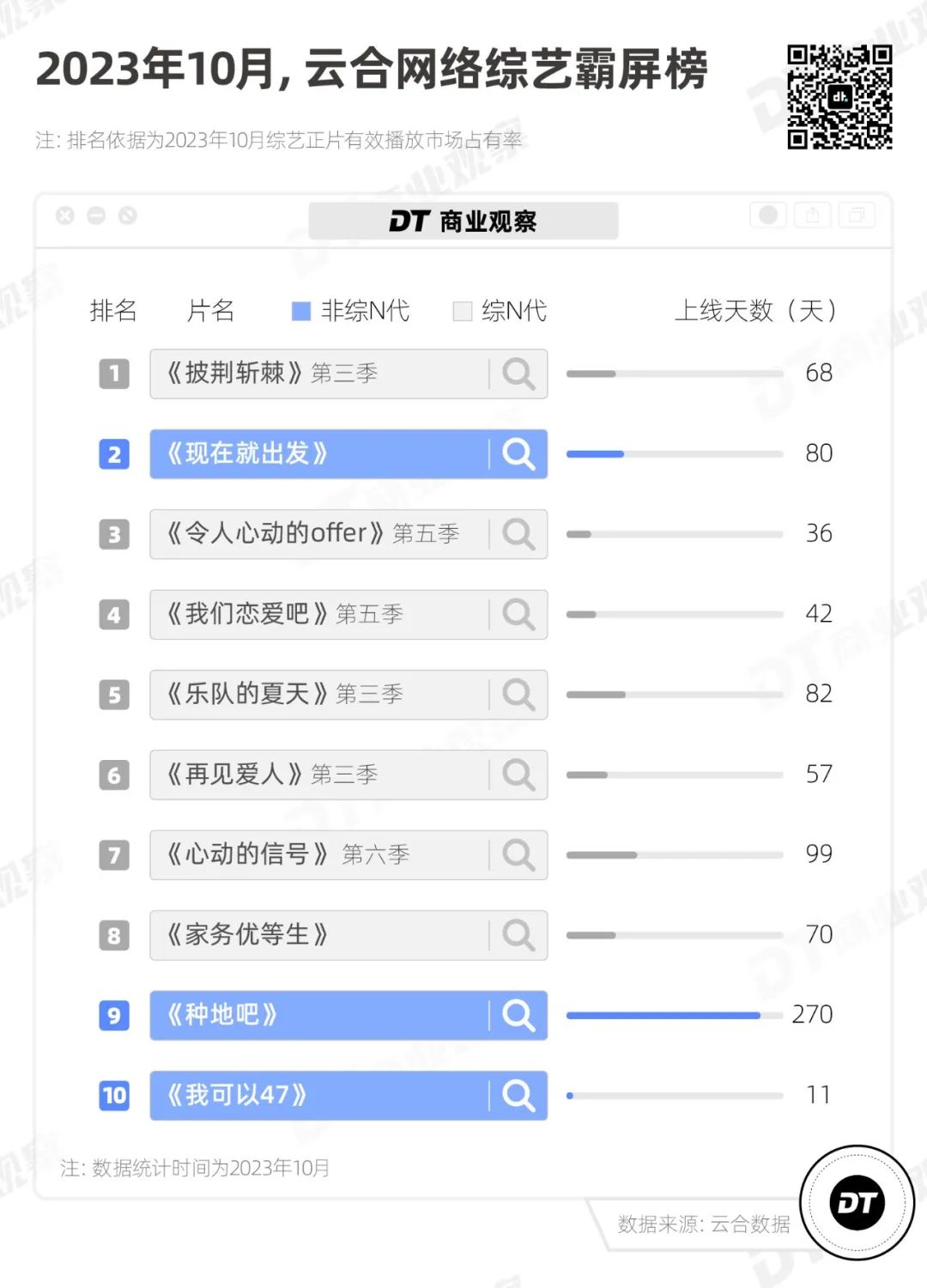927x1288 pixels.
Task: Hit the magnifier next to 《乐队的夏天》
Action: pyautogui.click(x=518, y=694)
